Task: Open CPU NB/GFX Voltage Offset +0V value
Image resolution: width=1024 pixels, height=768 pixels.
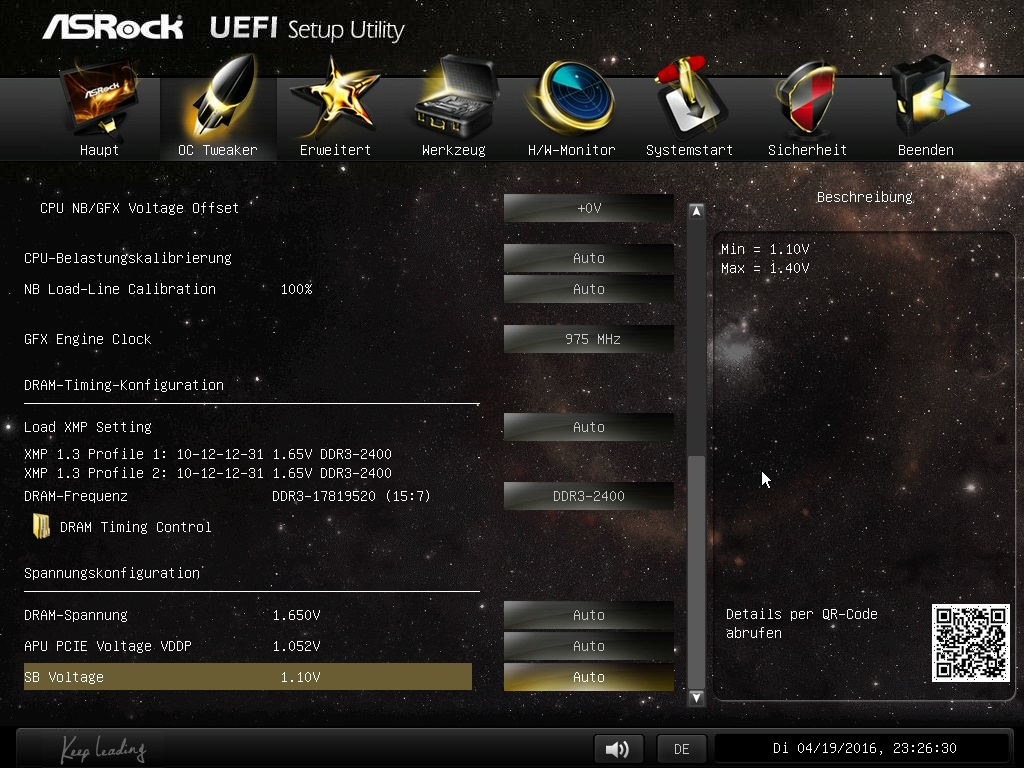Action: [x=588, y=208]
